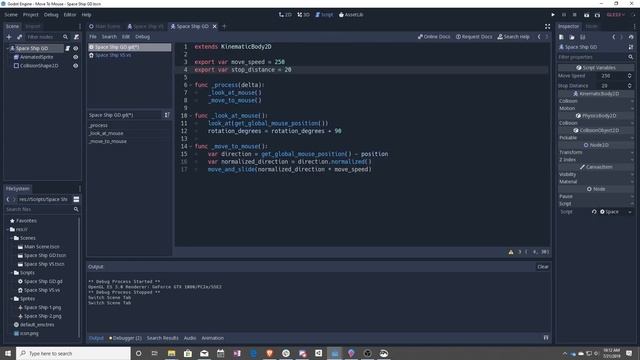
Task: Open the script editor Edit menu
Action: 126,37
